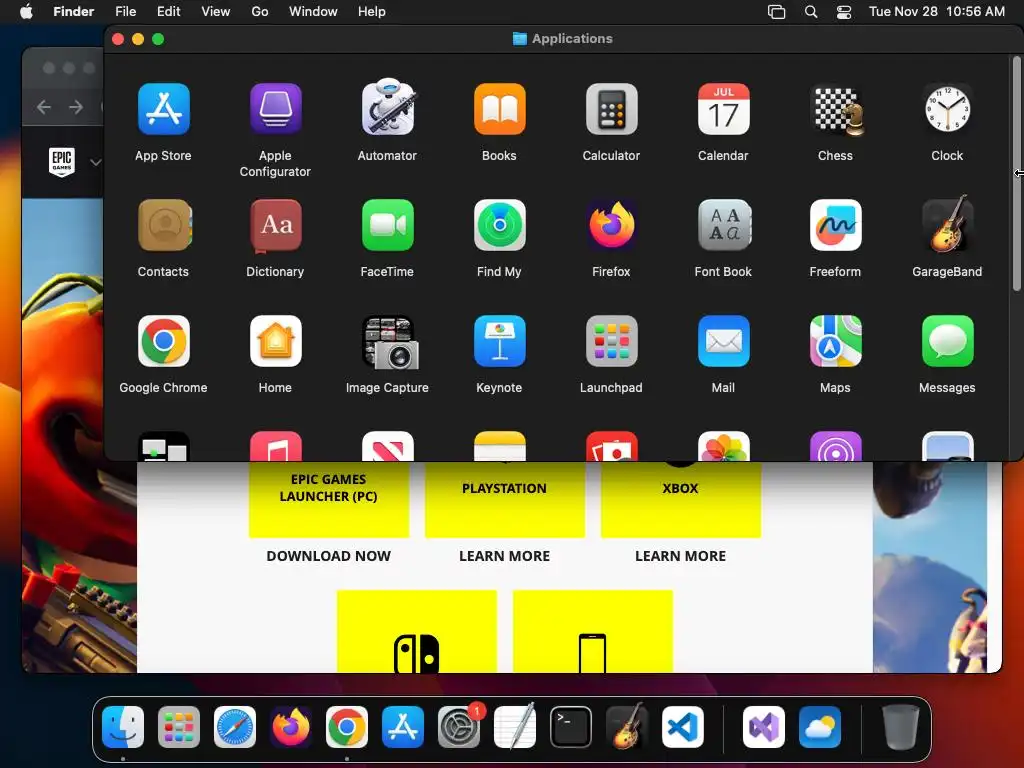Open the Go menu
Screen dimensions: 1024x768
[260, 11]
